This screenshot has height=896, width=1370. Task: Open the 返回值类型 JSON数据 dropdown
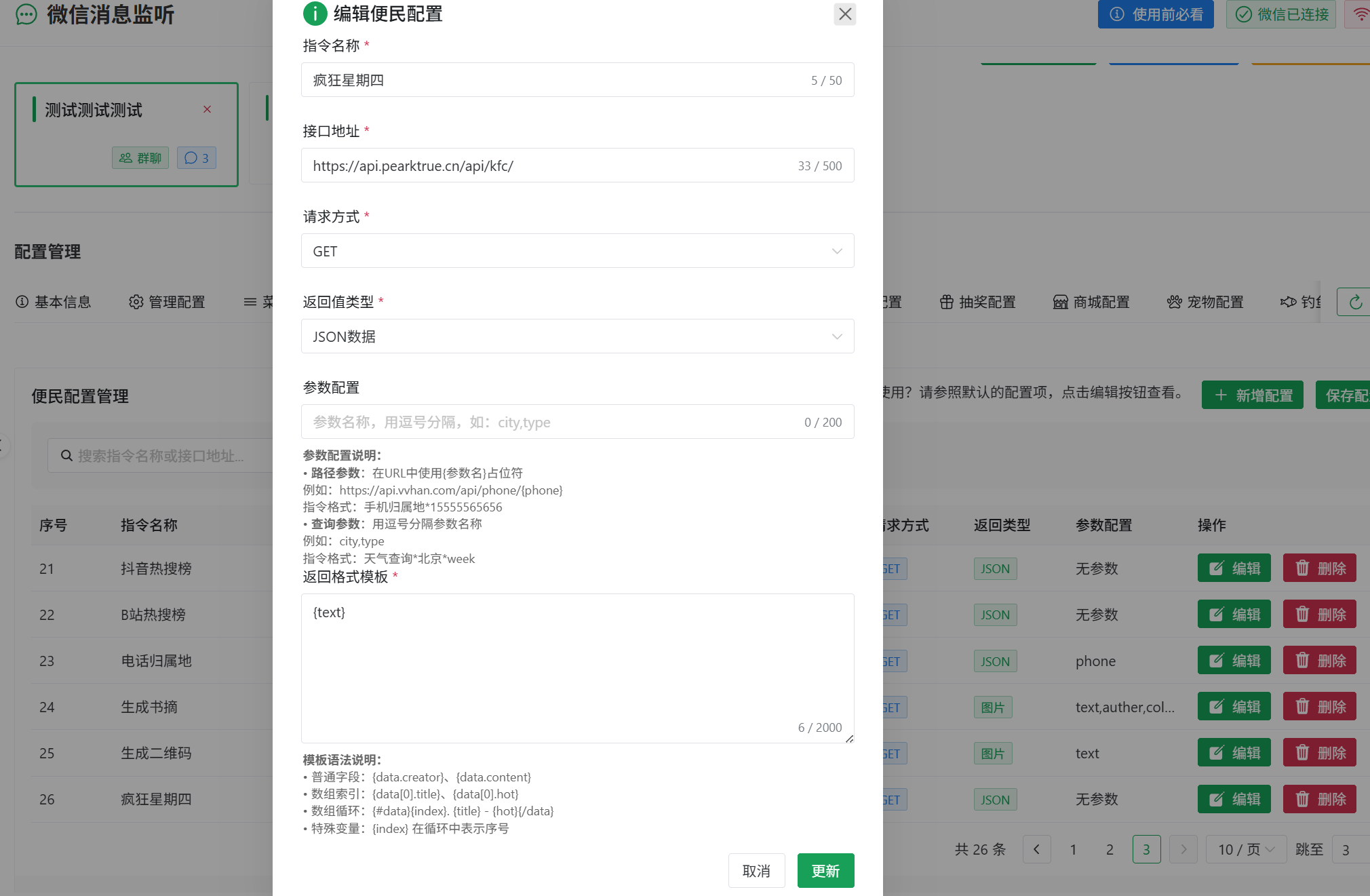[x=577, y=336]
